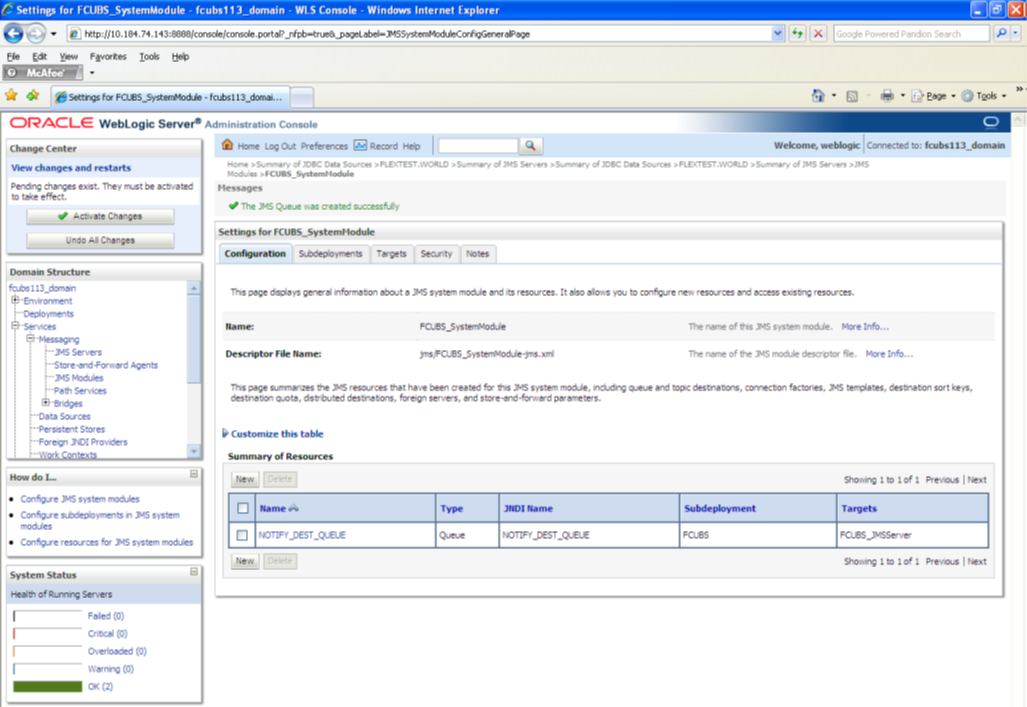Minimize the System Status panel
Screen dimensions: 1027x707
[194, 572]
